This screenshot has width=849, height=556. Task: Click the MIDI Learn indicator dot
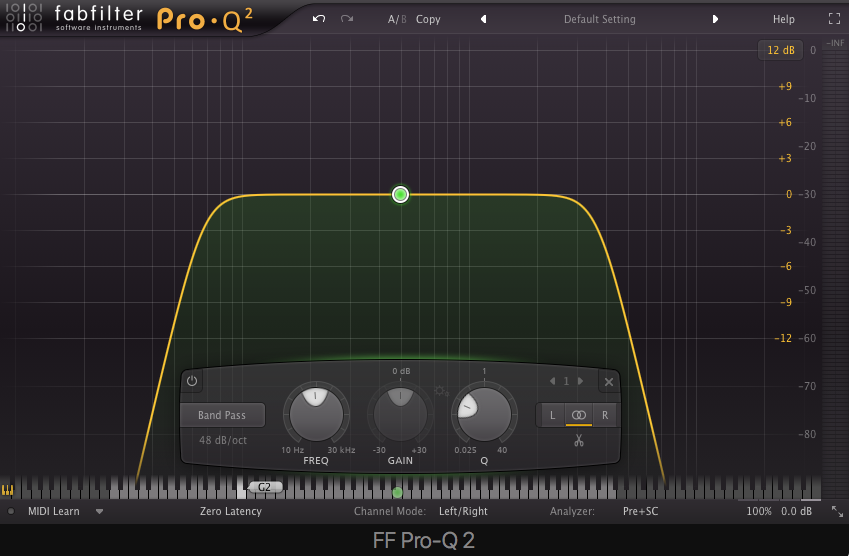pyautogui.click(x=10, y=511)
